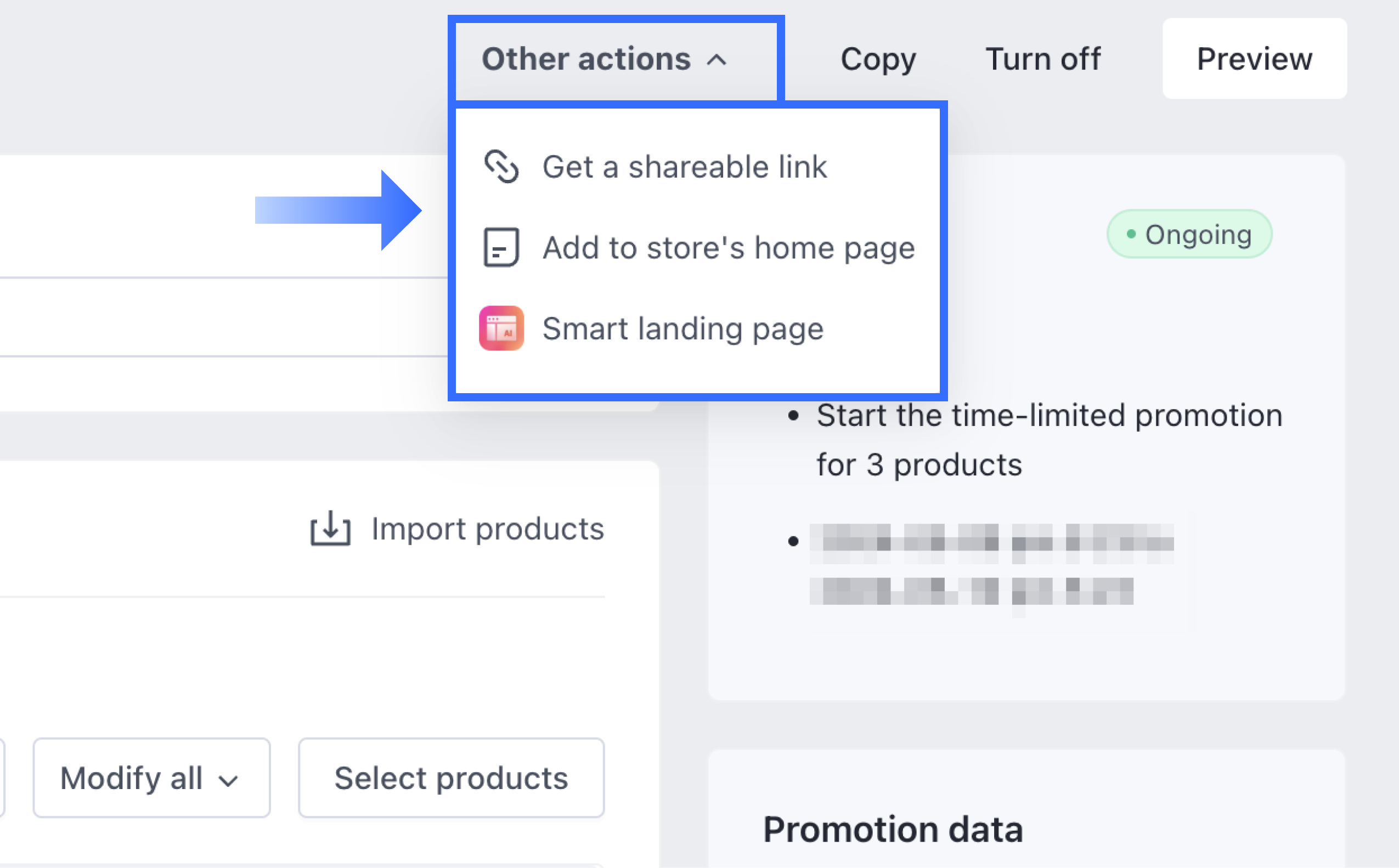Viewport: 1399px width, 868px height.
Task: Choose Get a shareable link option
Action: [x=685, y=167]
